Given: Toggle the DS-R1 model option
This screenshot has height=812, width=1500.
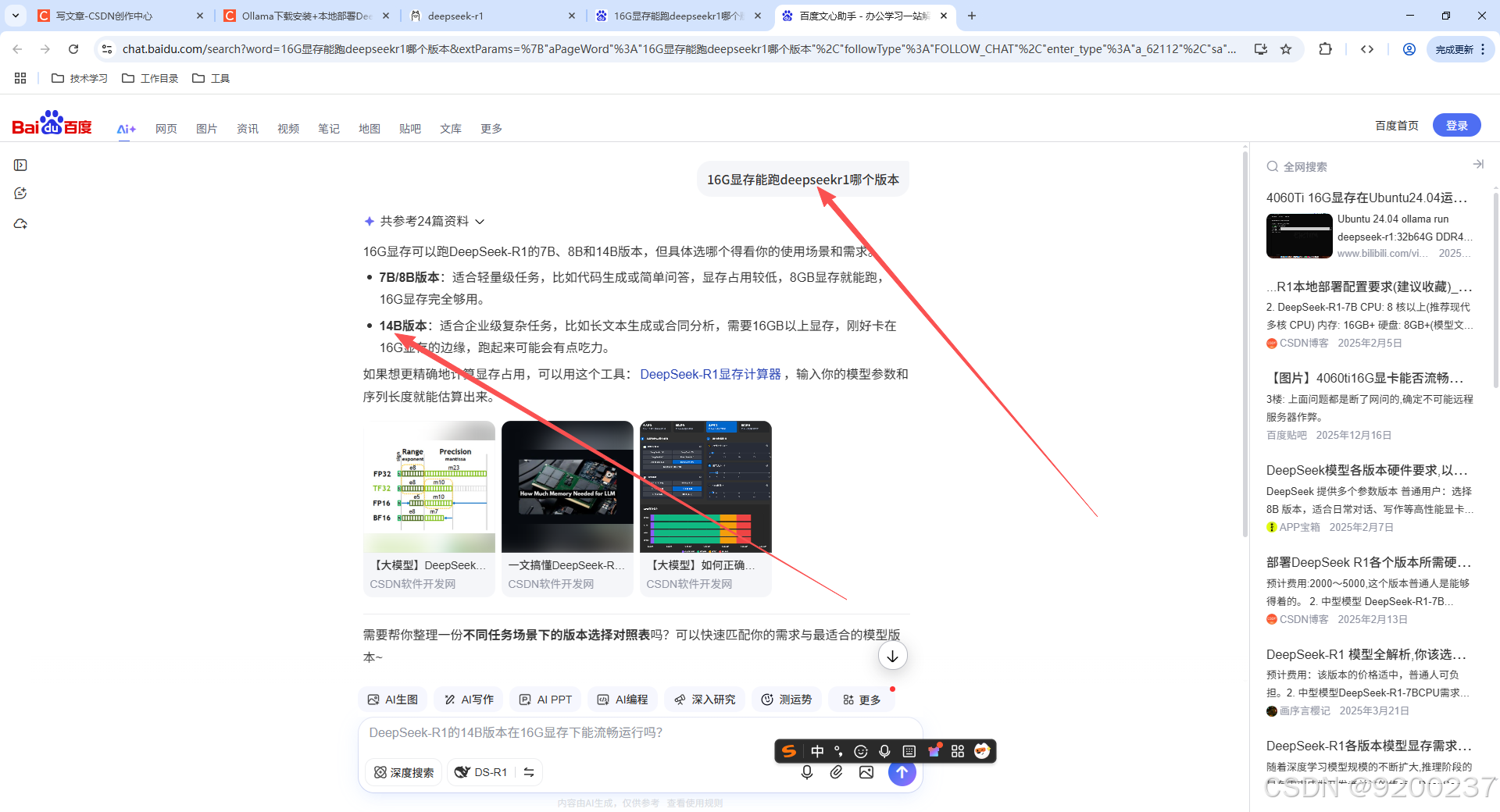Looking at the screenshot, I should 481,772.
